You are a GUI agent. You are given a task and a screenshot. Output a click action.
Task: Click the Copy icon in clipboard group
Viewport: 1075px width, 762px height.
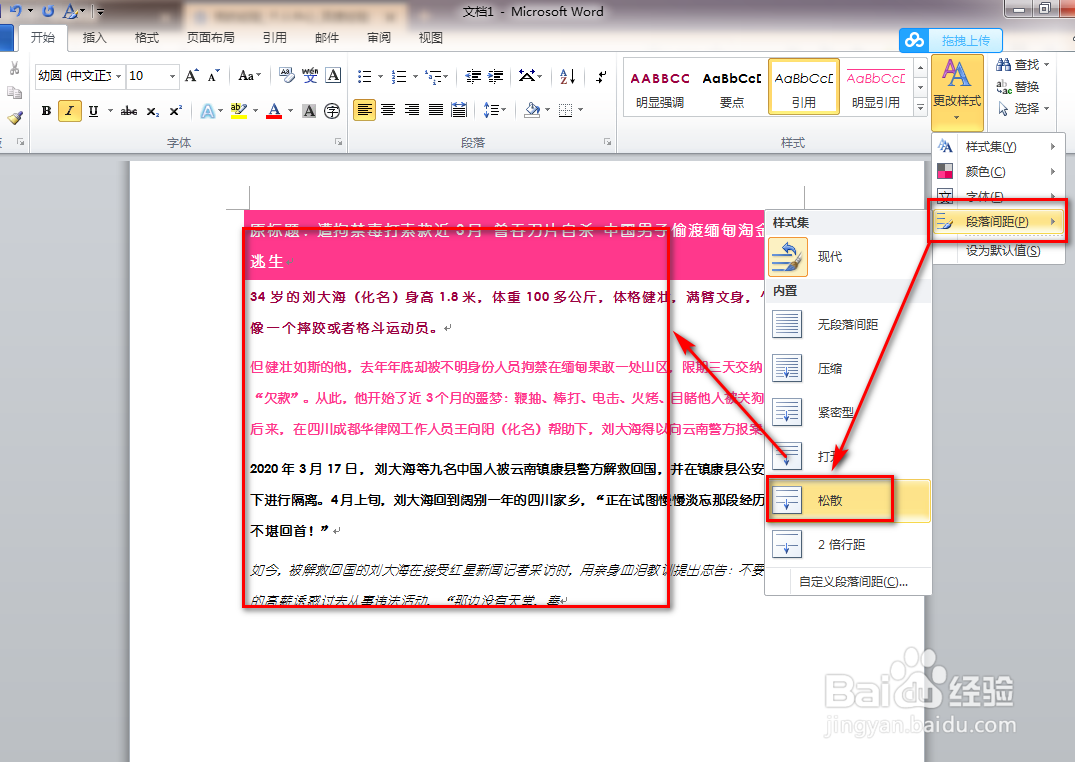coord(14,93)
